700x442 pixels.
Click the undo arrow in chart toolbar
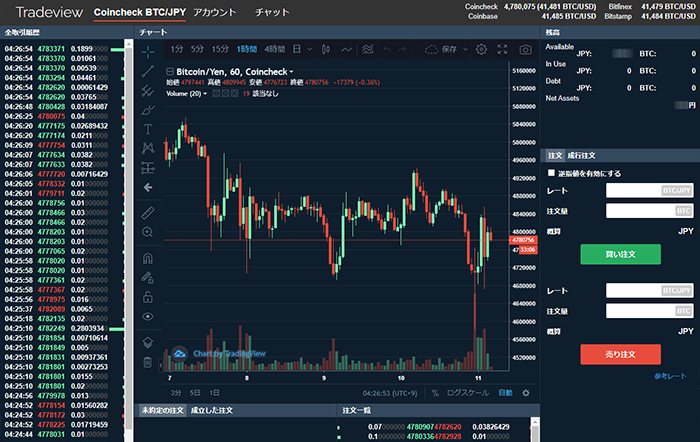(387, 50)
